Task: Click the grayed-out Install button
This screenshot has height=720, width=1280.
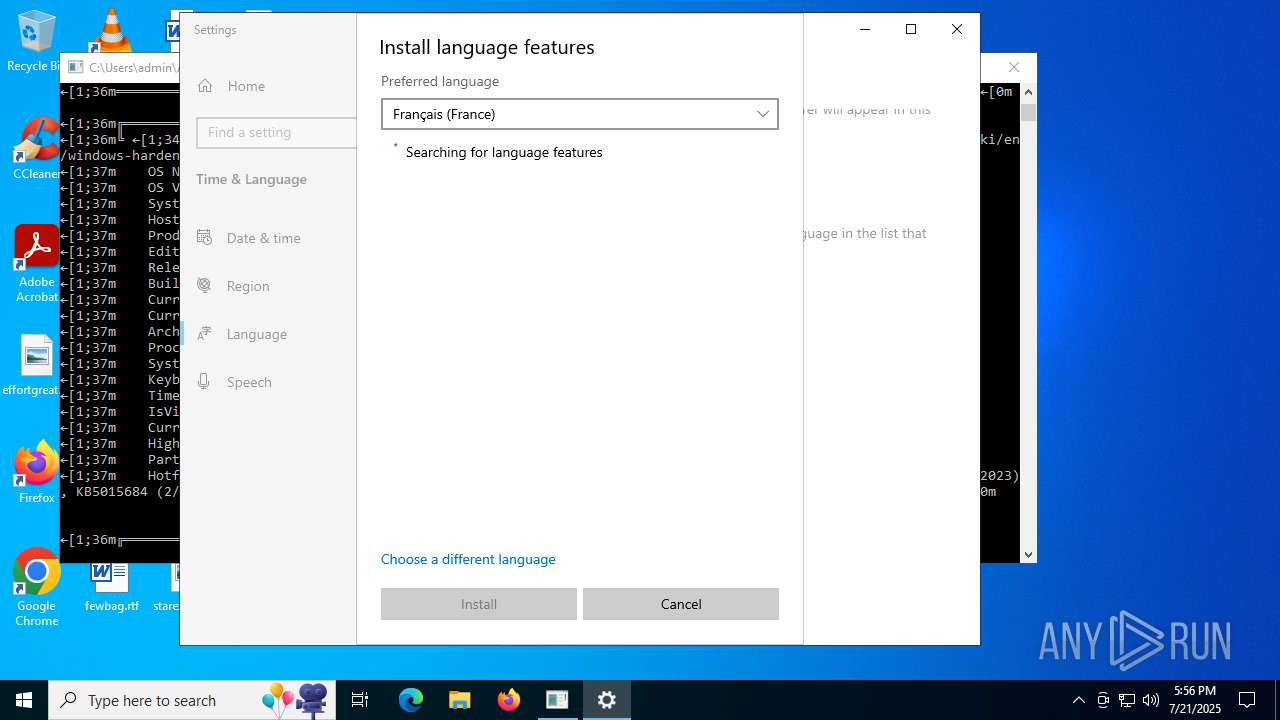Action: 479,604
